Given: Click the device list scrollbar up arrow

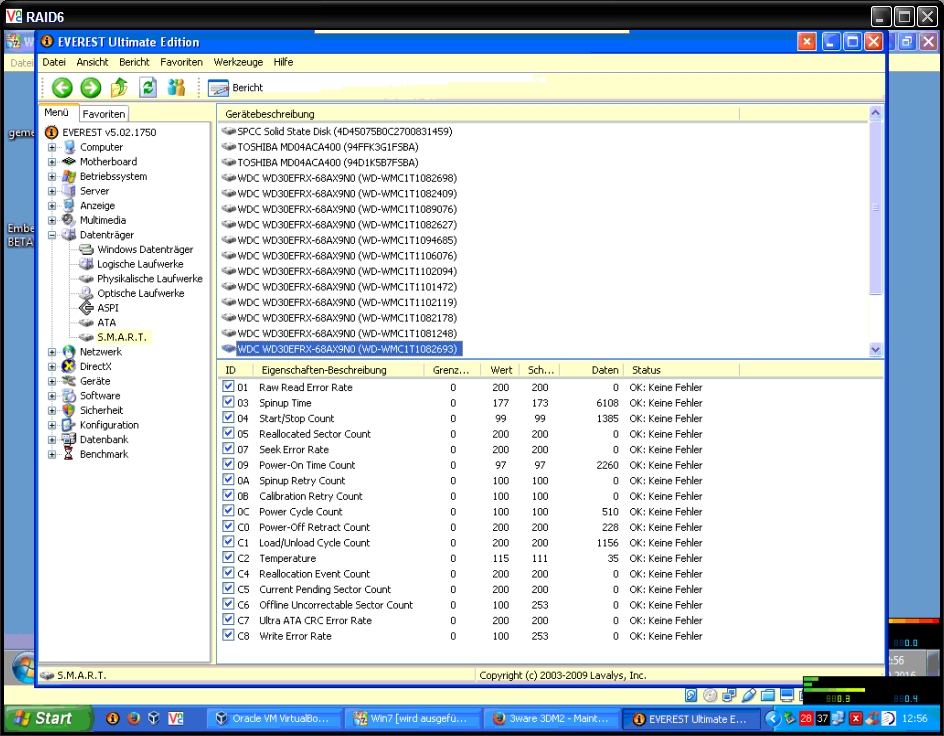Looking at the screenshot, I should 875,113.
